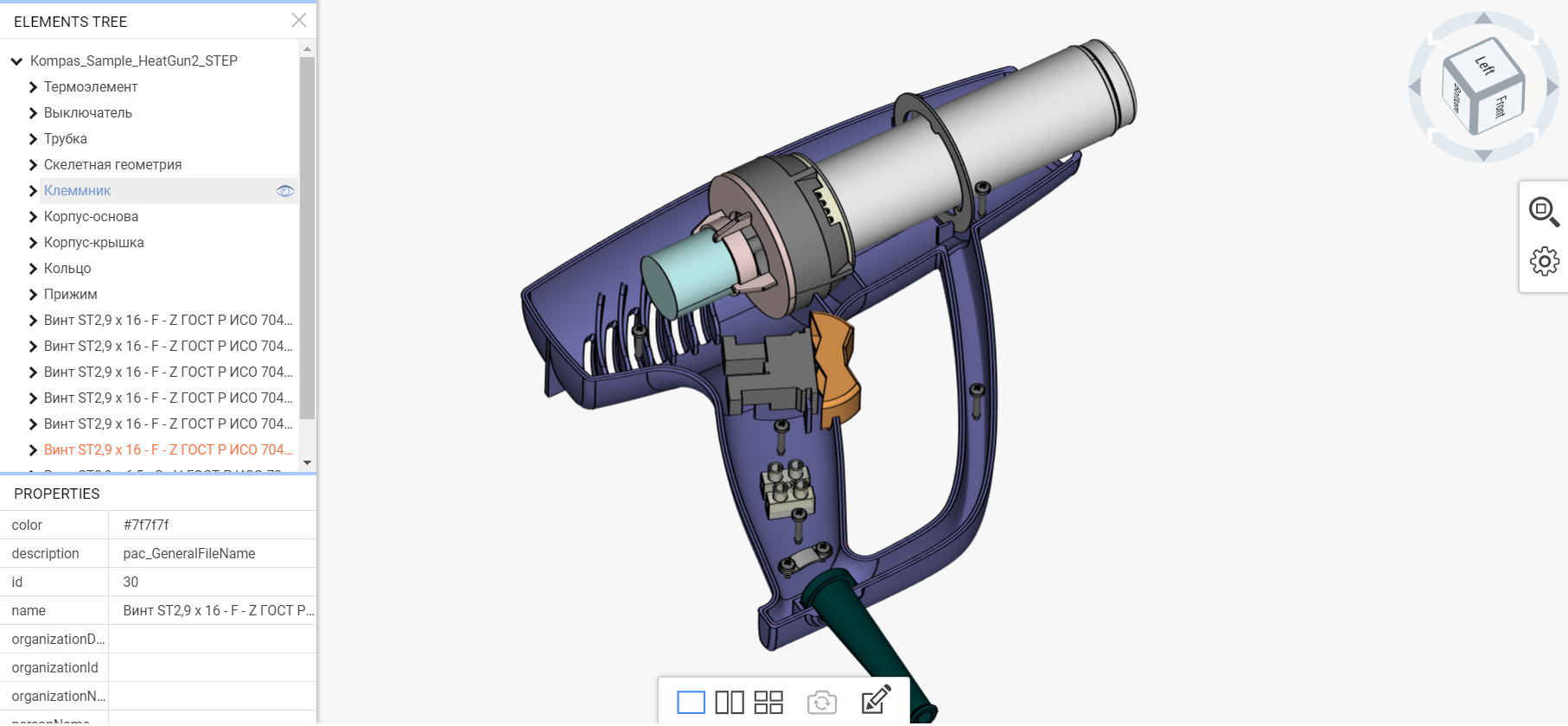Expand the Корпус-основа node chevron

point(33,217)
